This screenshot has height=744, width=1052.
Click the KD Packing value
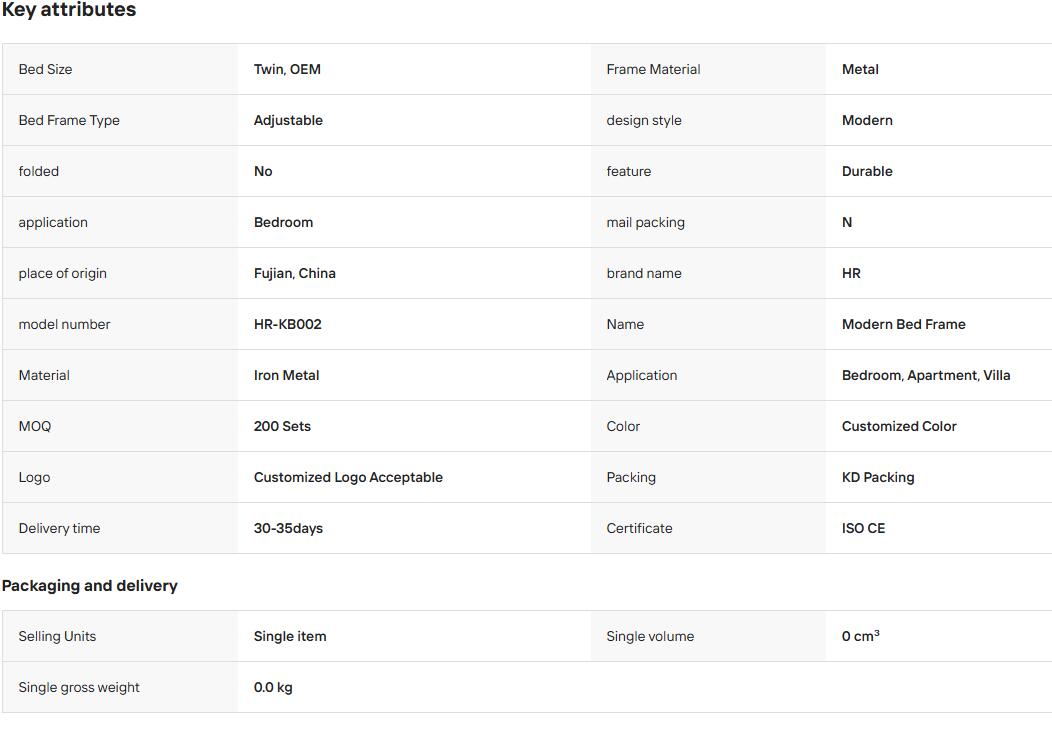pos(878,477)
